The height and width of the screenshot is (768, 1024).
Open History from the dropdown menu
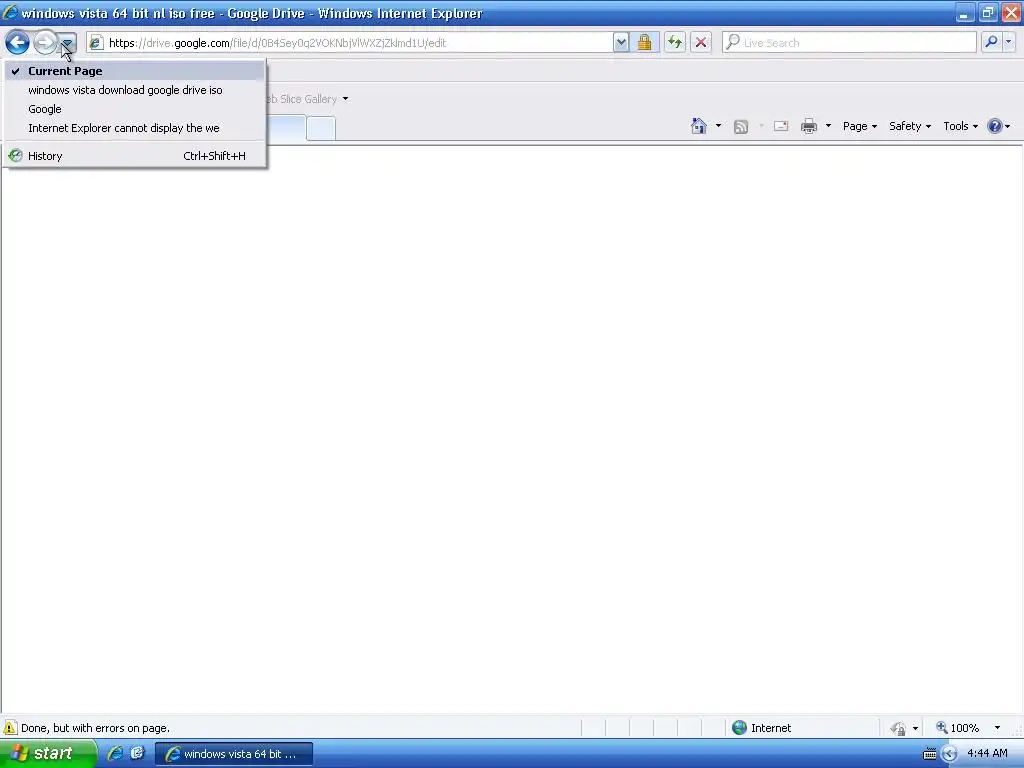135,156
